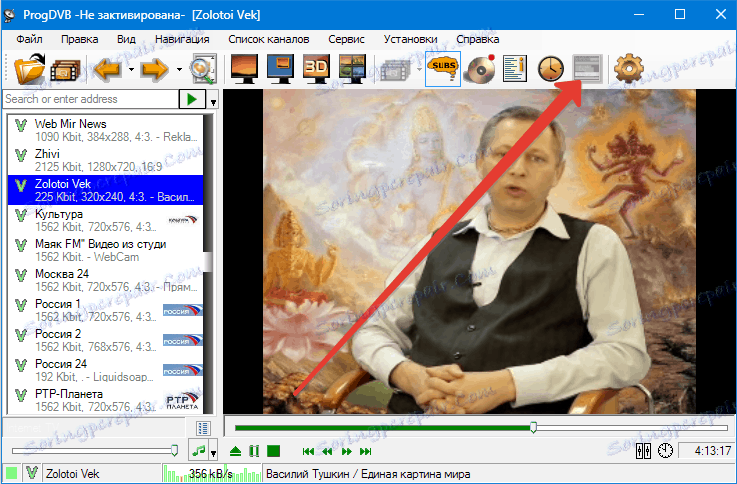Toggle the 3D display mode icon
This screenshot has width=737, height=484.
pos(316,69)
